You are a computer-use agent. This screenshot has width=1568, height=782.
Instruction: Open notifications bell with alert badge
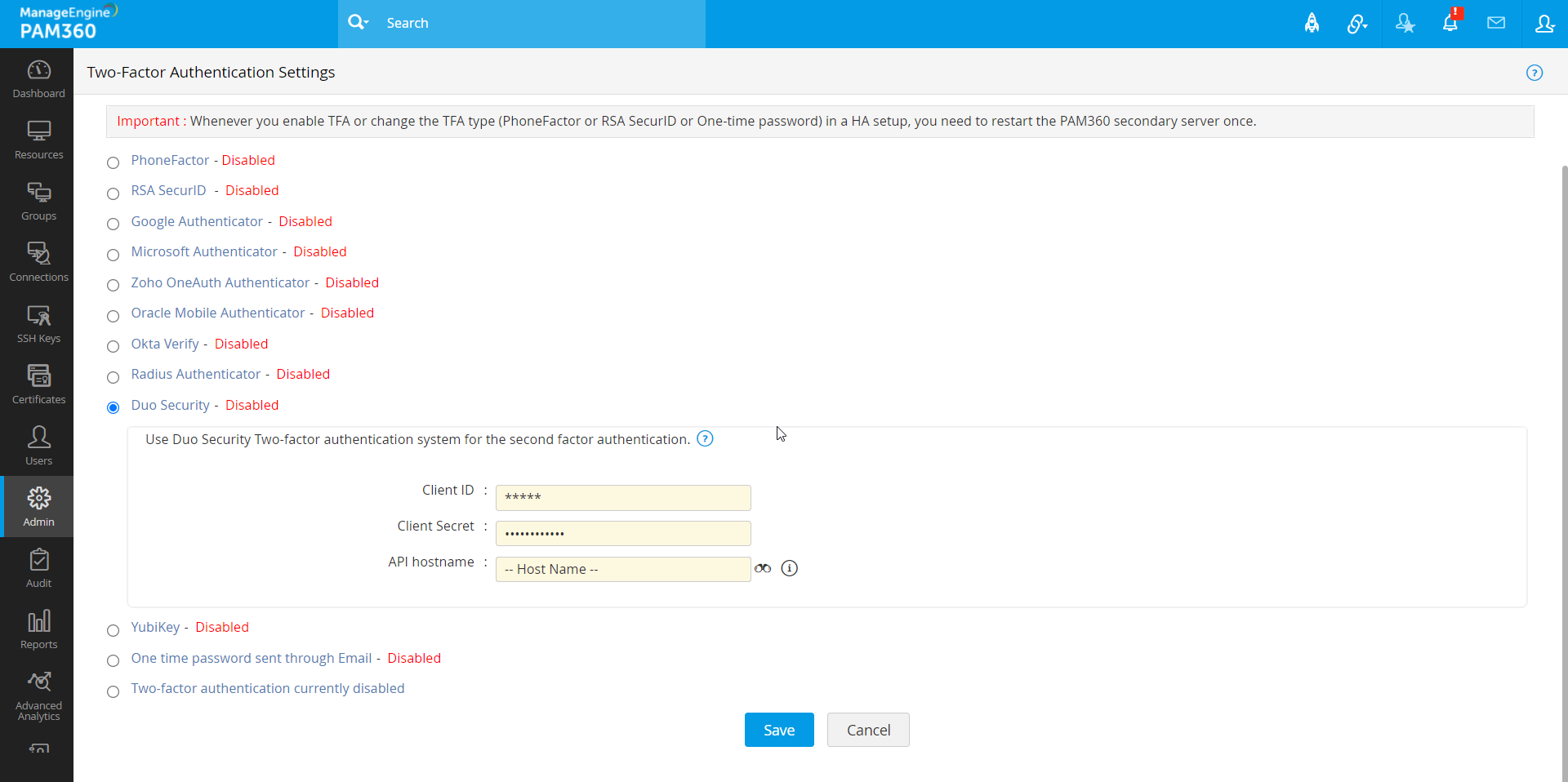point(1450,22)
